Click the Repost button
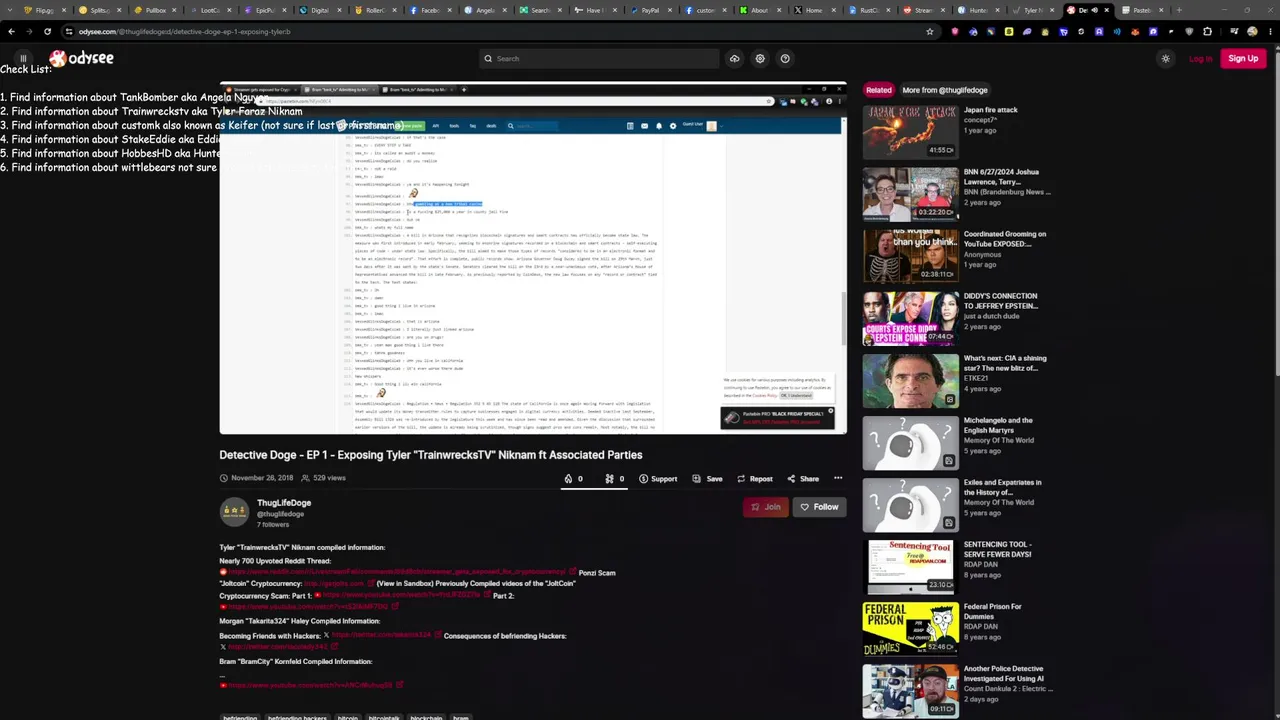Image resolution: width=1280 pixels, height=720 pixels. point(754,479)
